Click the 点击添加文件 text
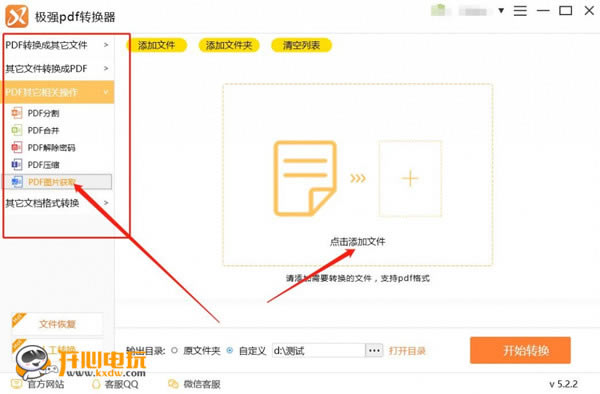The height and width of the screenshot is (394, 600). [x=357, y=242]
